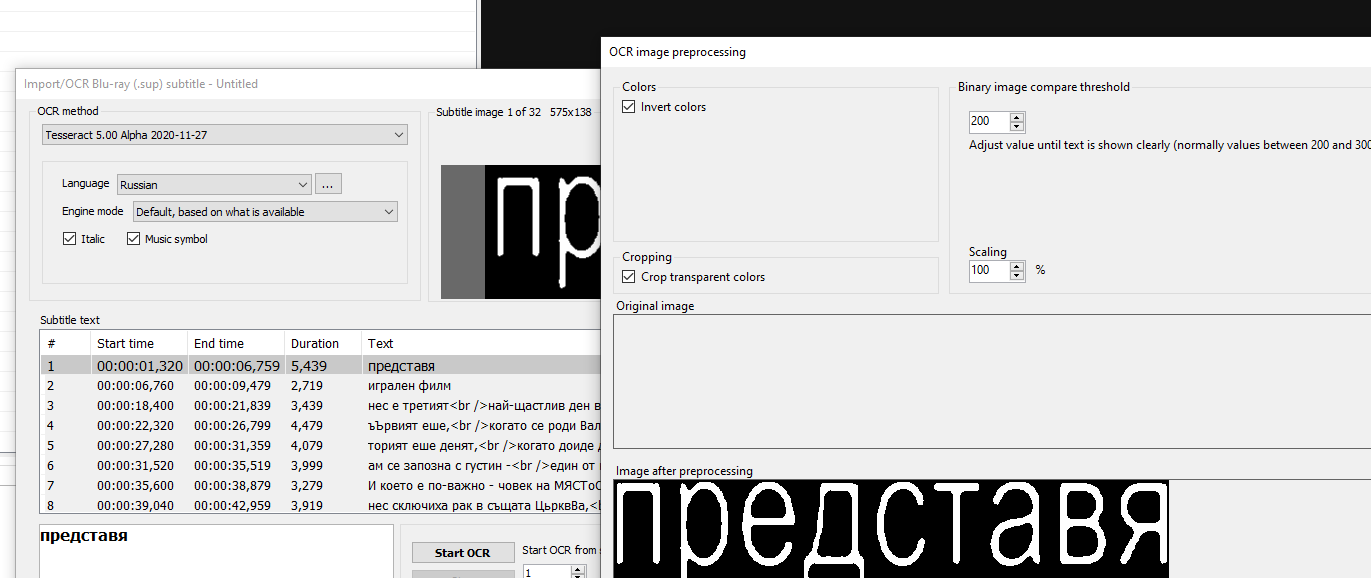
Task: Uncheck Crop transparent colors
Action: pyautogui.click(x=628, y=276)
